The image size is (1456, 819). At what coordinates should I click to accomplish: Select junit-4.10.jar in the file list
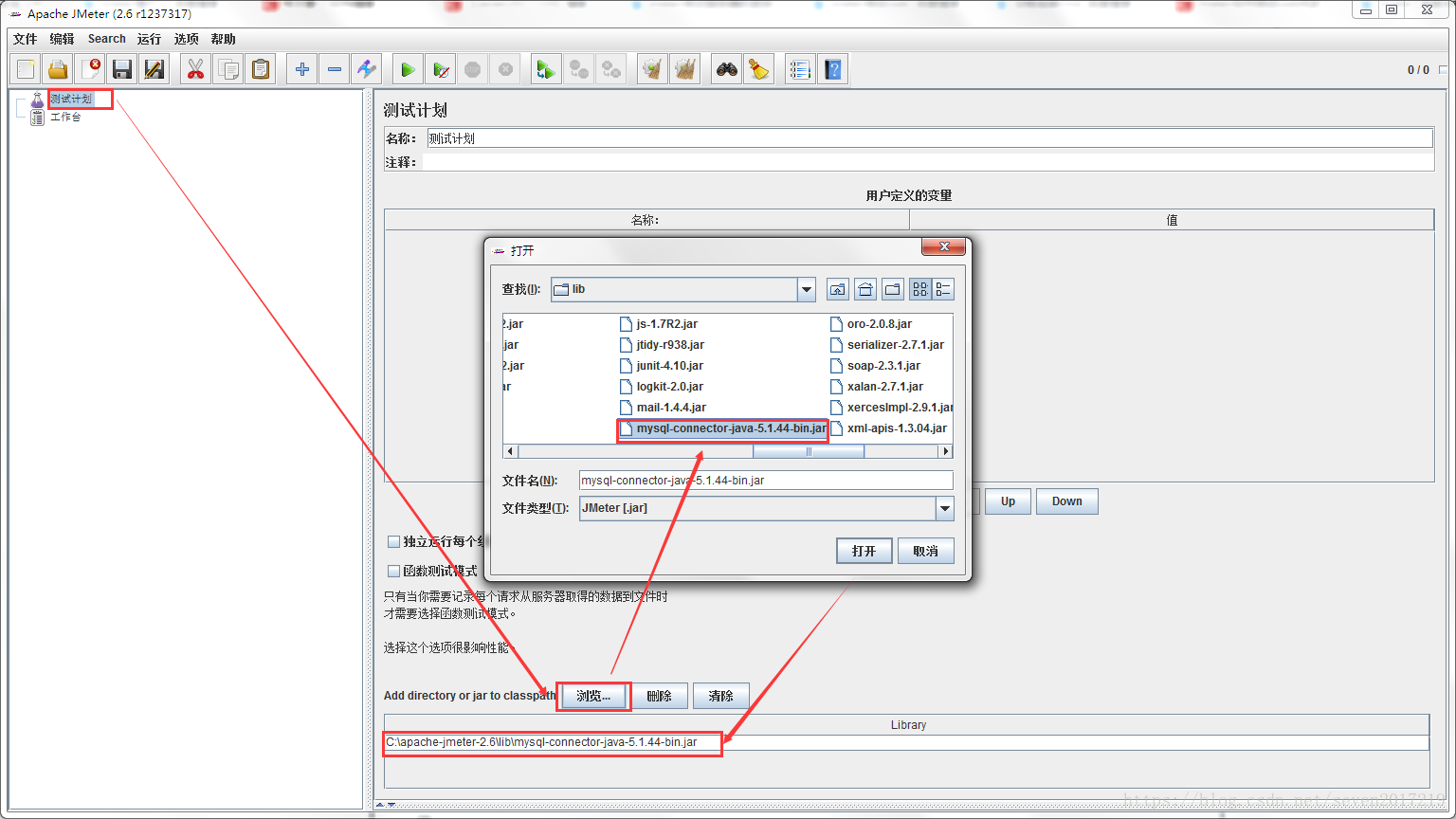pos(662,366)
